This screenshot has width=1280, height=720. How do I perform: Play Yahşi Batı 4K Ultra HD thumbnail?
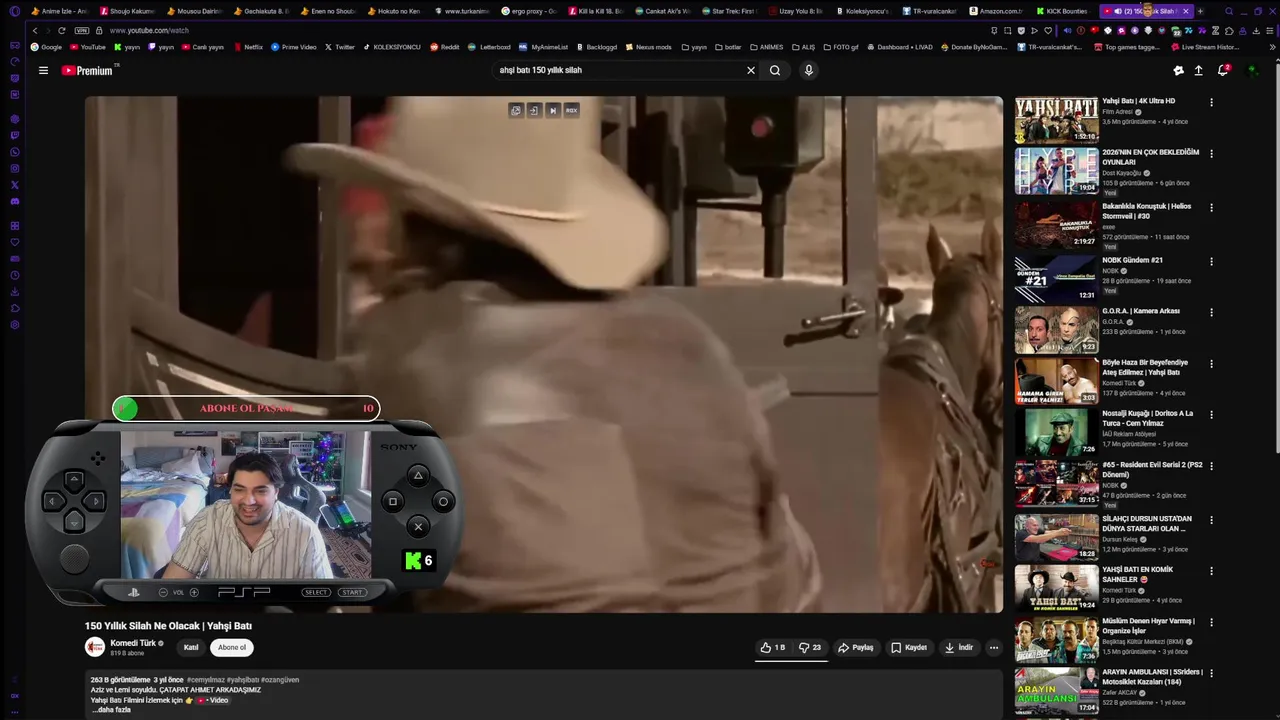click(1056, 120)
